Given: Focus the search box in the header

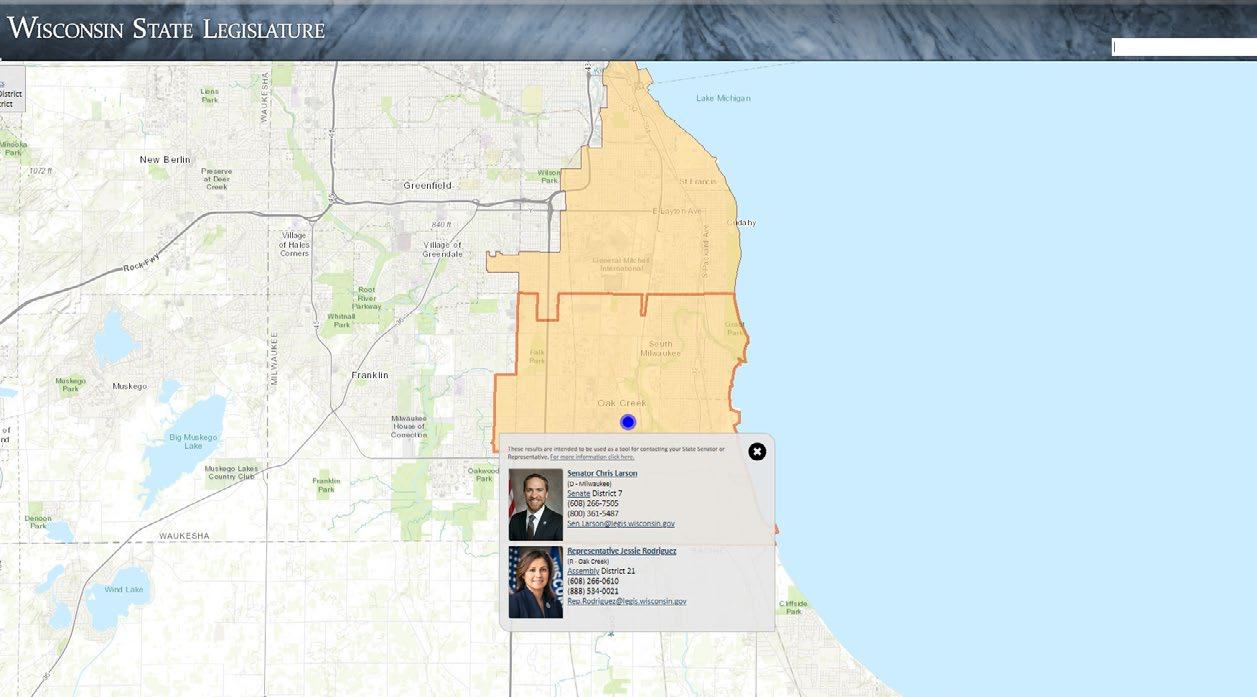Looking at the screenshot, I should click(x=1184, y=47).
